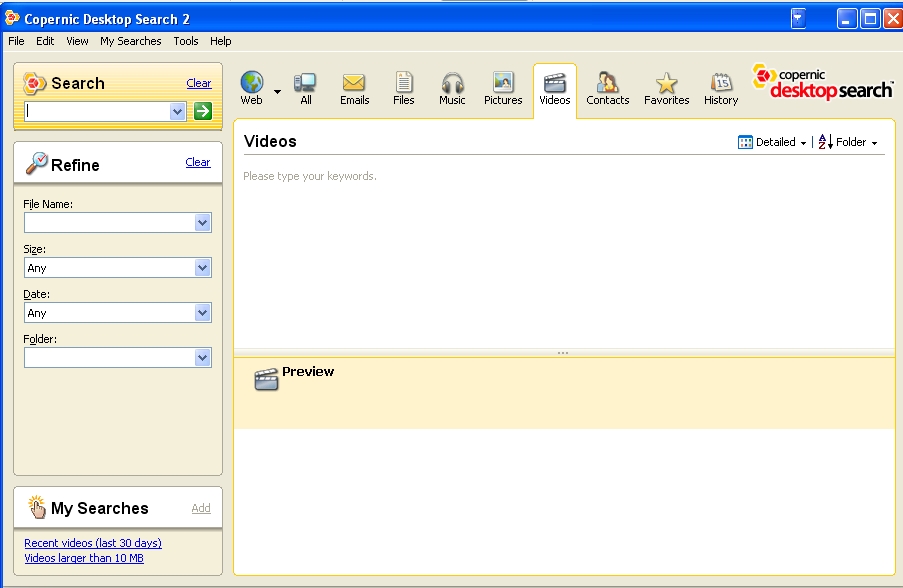This screenshot has height=588, width=903.
Task: Click into the File Name text field
Action: tap(109, 223)
